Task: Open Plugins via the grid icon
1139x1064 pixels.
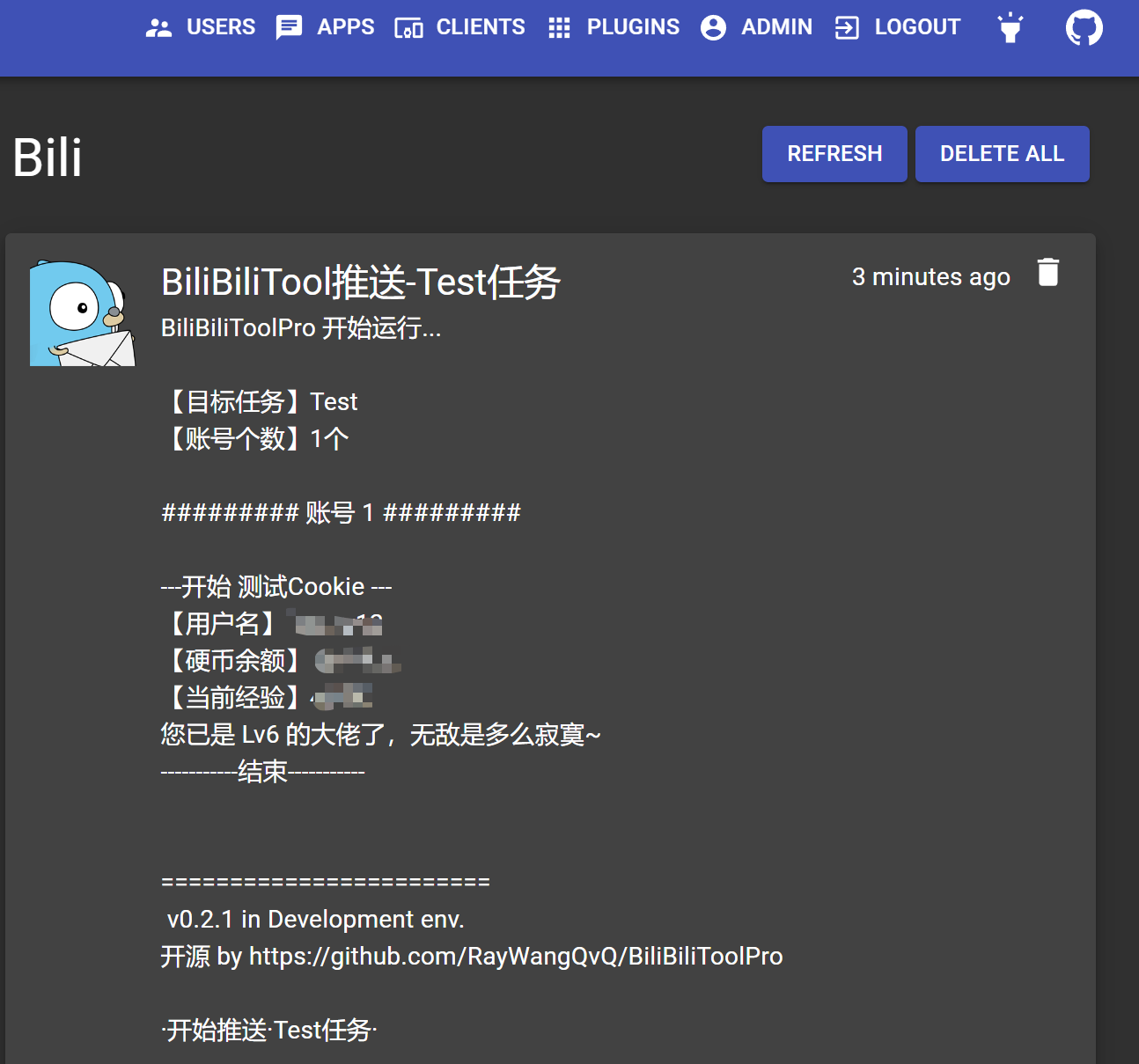Action: [x=558, y=27]
